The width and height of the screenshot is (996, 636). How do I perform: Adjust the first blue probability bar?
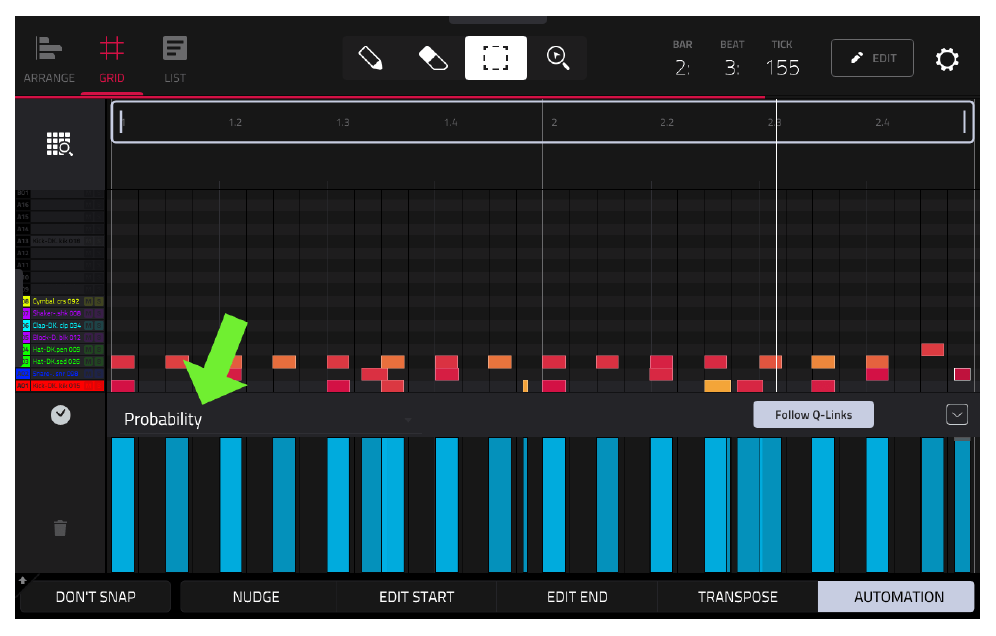(123, 504)
